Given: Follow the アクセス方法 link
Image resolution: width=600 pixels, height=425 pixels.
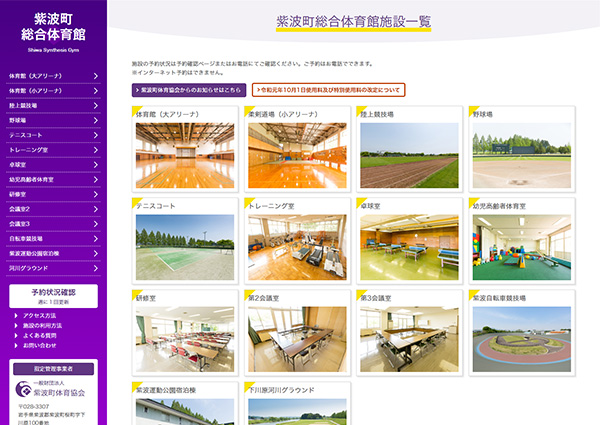Looking at the screenshot, I should click(39, 316).
